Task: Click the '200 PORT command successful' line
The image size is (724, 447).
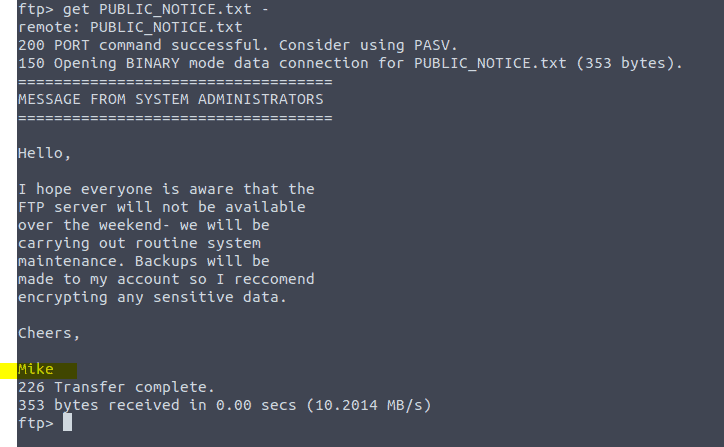Action: pyautogui.click(x=238, y=45)
